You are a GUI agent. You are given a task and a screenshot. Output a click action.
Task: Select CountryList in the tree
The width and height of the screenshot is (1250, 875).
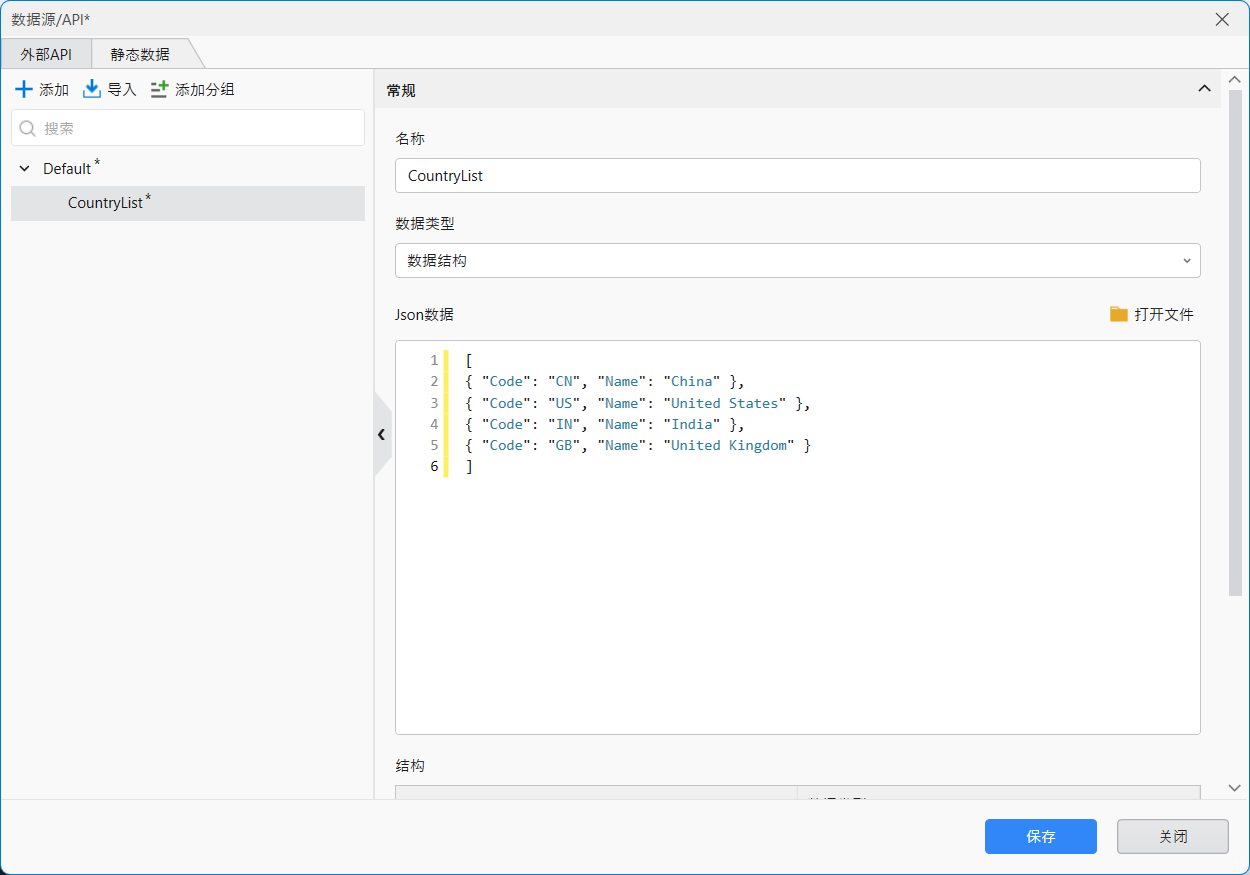105,203
